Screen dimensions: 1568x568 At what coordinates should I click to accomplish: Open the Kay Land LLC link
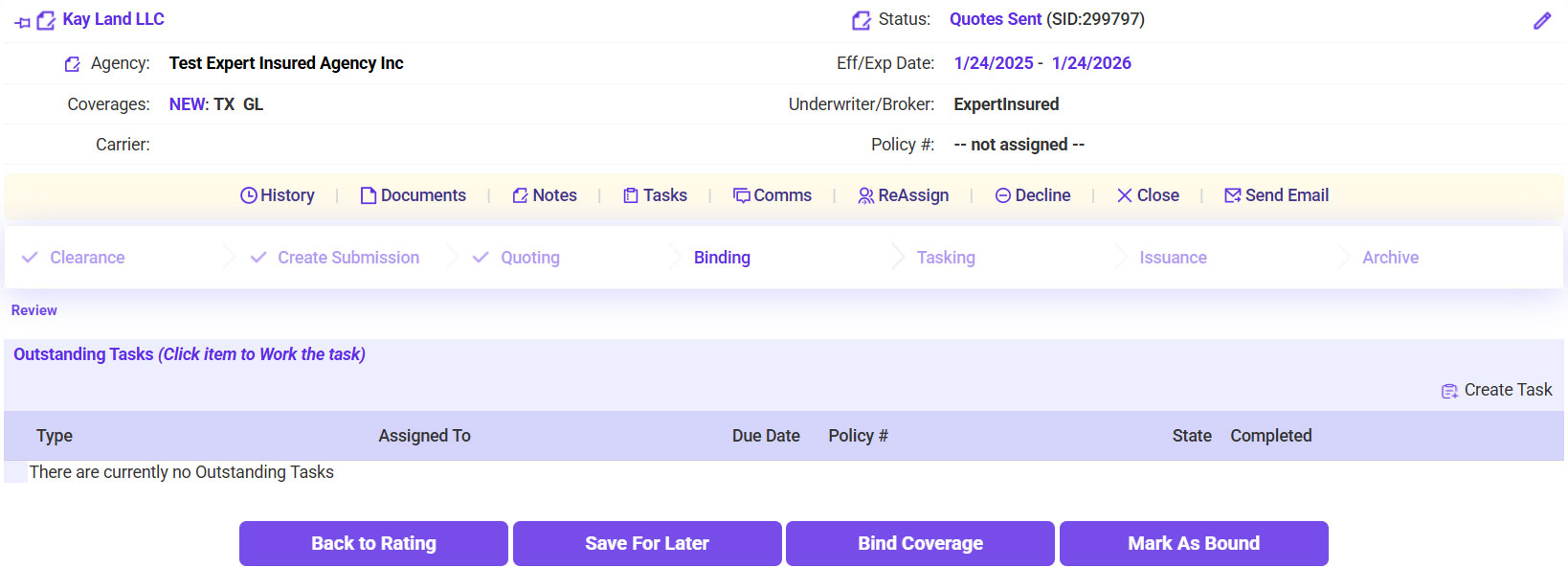tap(113, 19)
